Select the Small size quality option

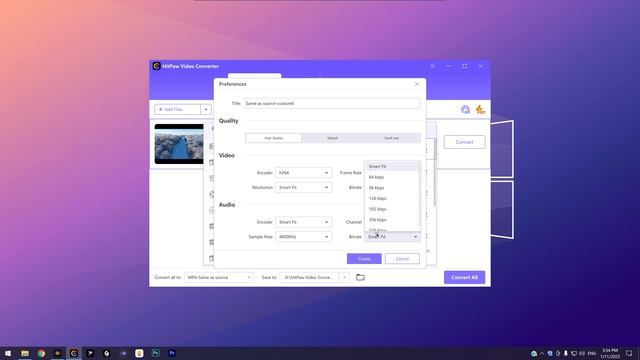coord(391,138)
